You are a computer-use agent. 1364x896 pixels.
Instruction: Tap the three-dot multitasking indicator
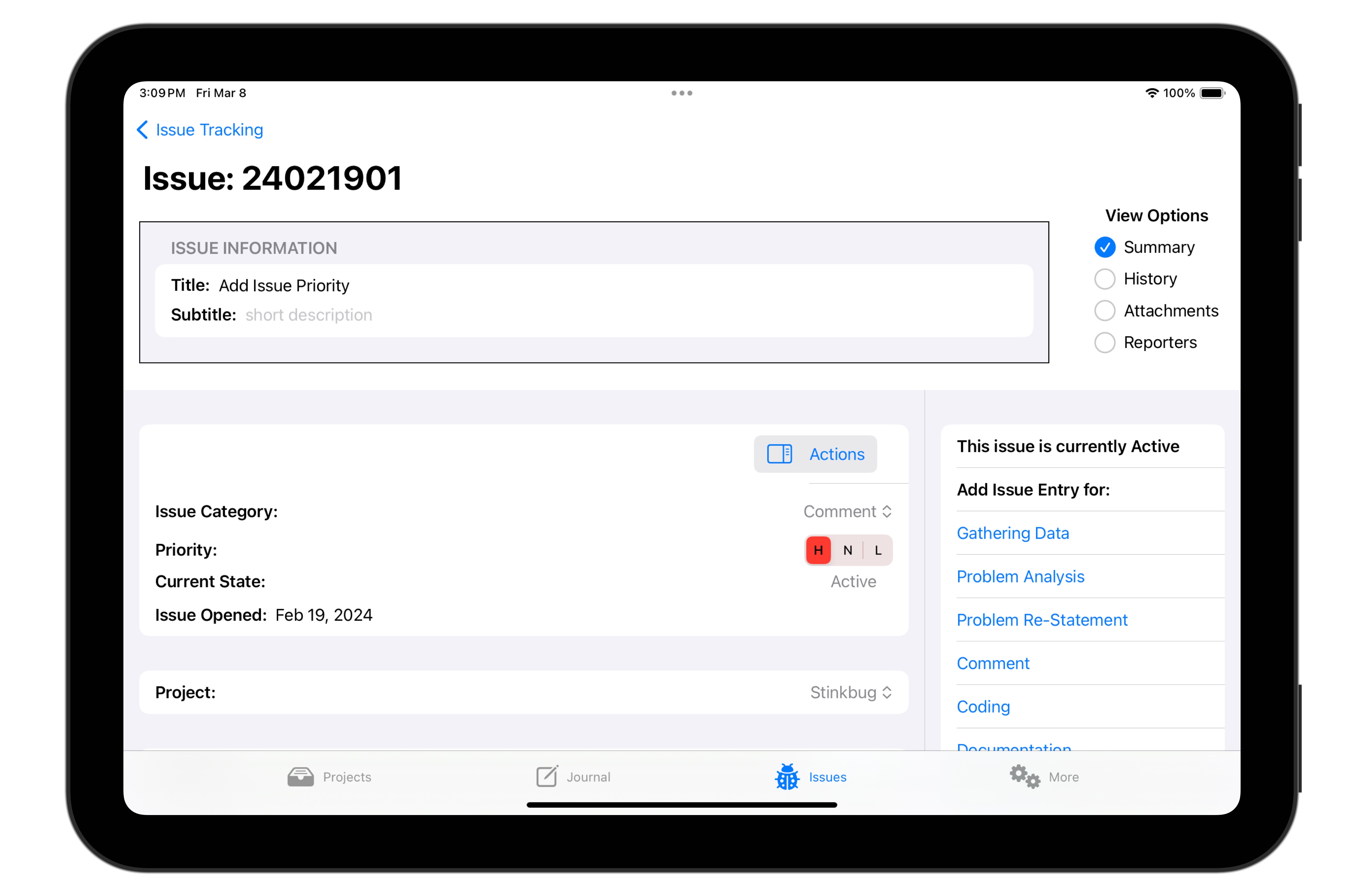[x=681, y=93]
